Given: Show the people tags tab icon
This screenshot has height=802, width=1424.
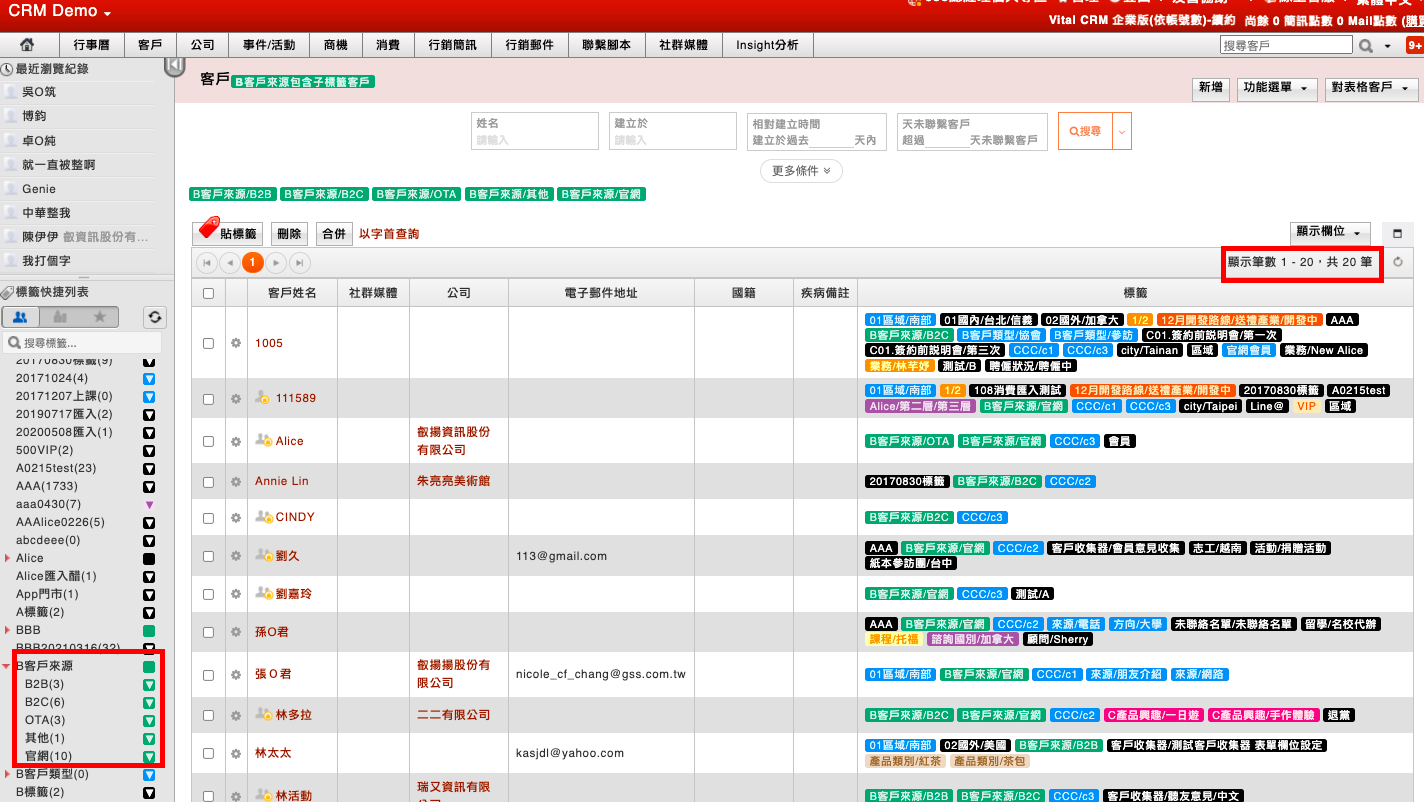Looking at the screenshot, I should coord(21,317).
